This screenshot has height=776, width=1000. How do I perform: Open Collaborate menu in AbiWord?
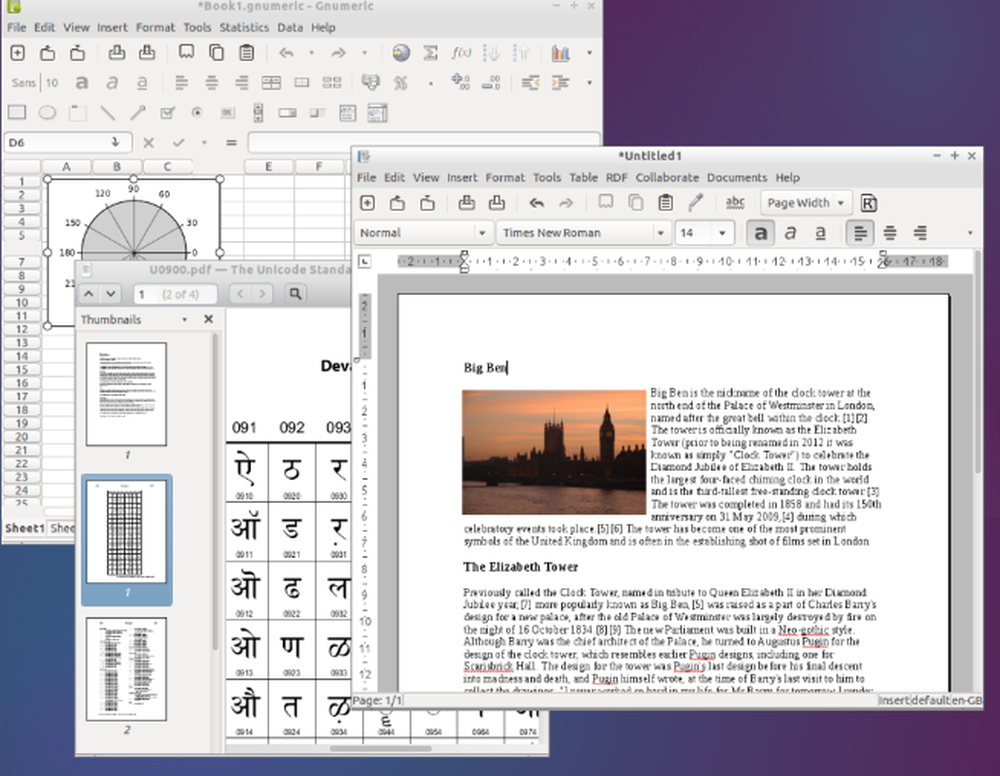click(x=667, y=177)
